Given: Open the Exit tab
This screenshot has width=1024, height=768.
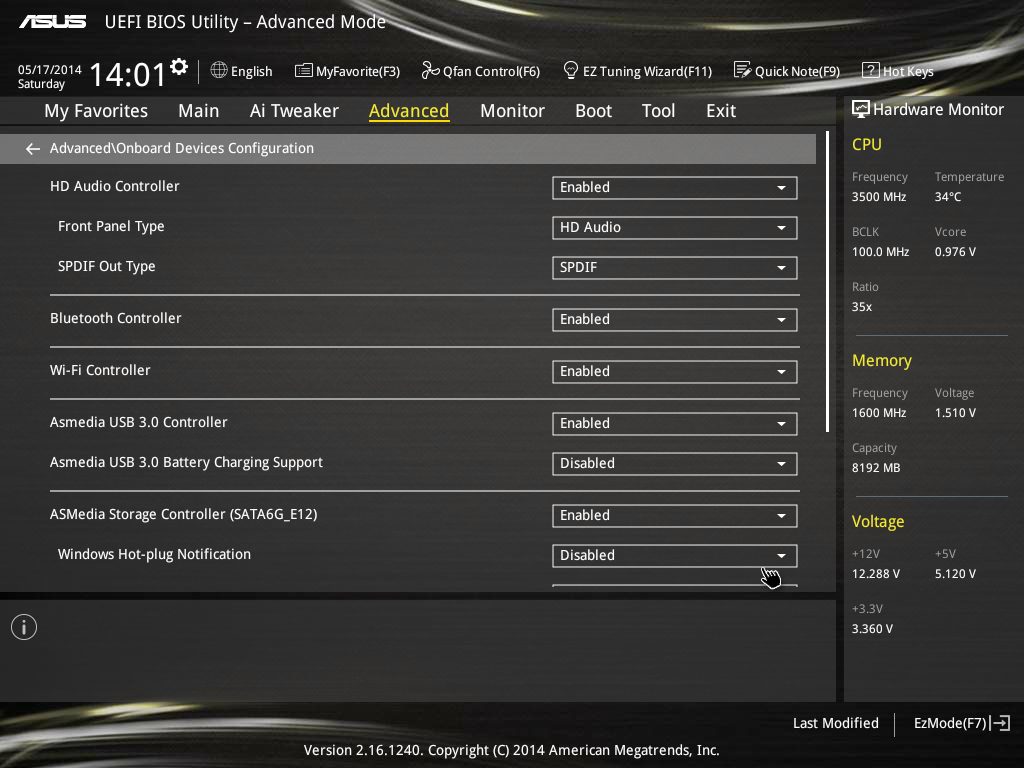Looking at the screenshot, I should (721, 111).
